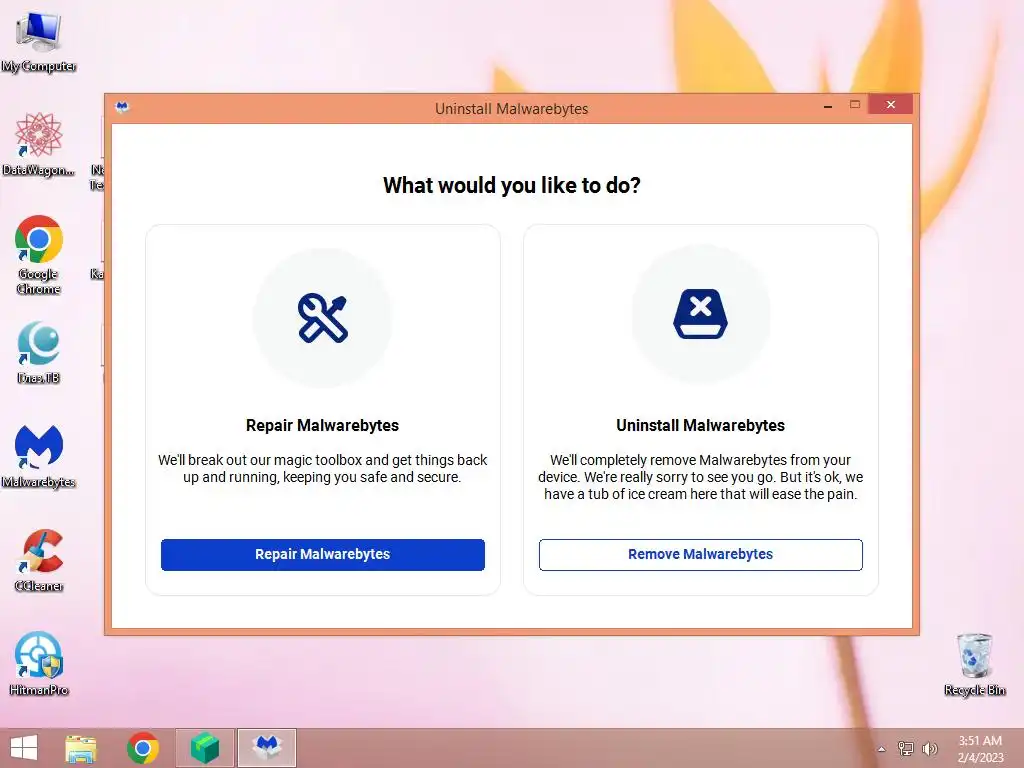
Task: Minimize the Uninstall Malwarebytes window
Action: (828, 105)
